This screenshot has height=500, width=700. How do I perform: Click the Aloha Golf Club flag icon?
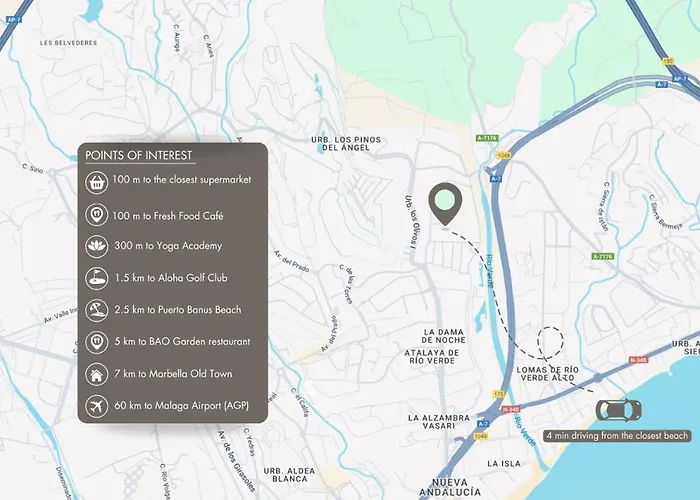coord(97,277)
